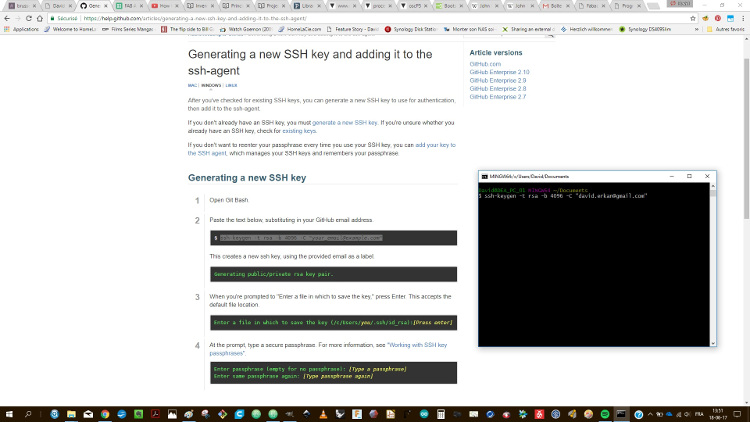Open Photos app from taskbar
The image size is (750, 422).
coord(172,414)
